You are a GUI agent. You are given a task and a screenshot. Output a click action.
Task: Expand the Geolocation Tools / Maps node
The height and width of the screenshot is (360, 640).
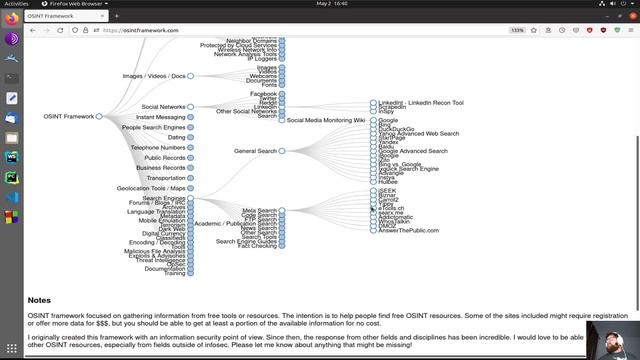[190, 188]
